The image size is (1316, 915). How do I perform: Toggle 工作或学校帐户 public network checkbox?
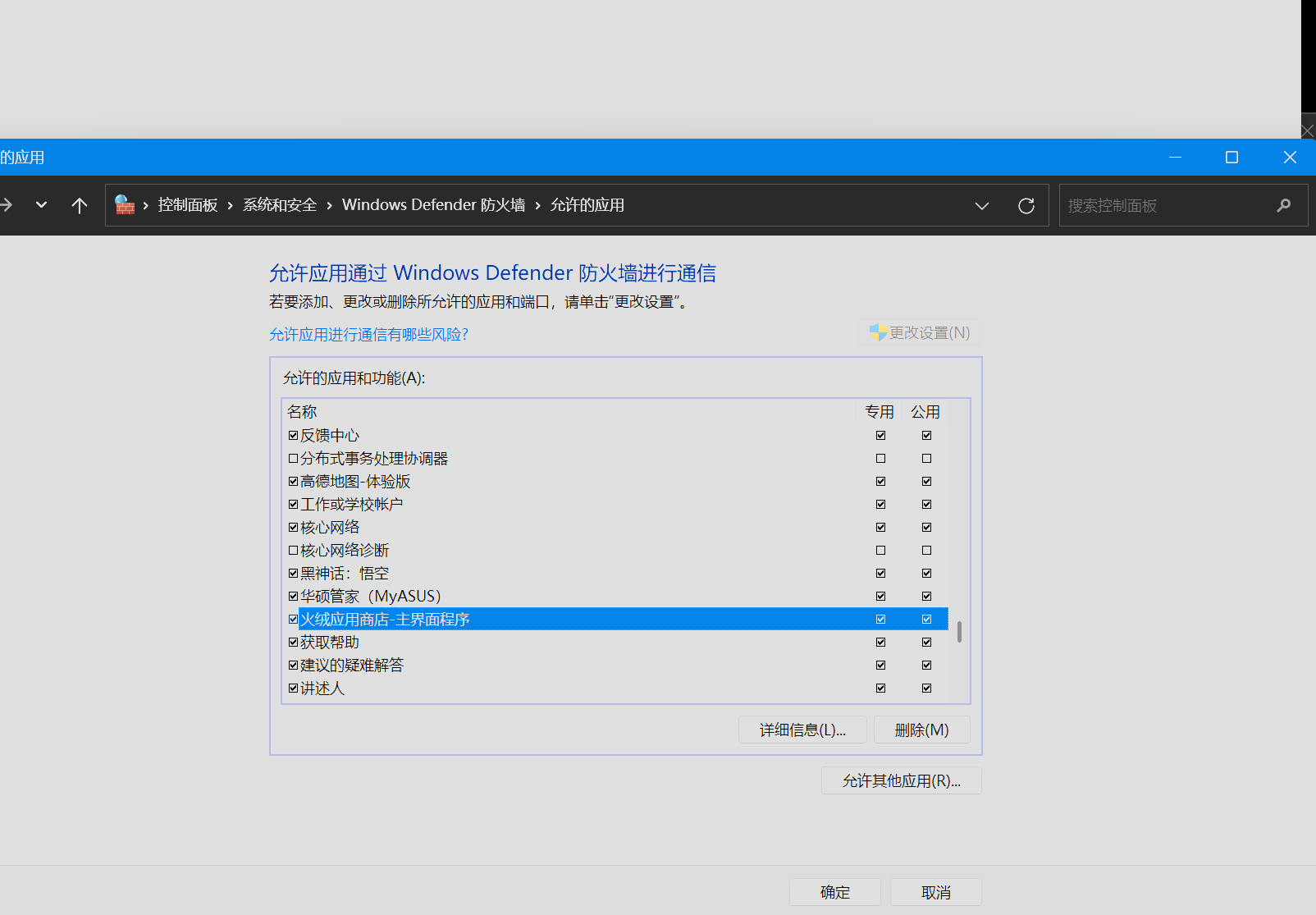(x=926, y=505)
